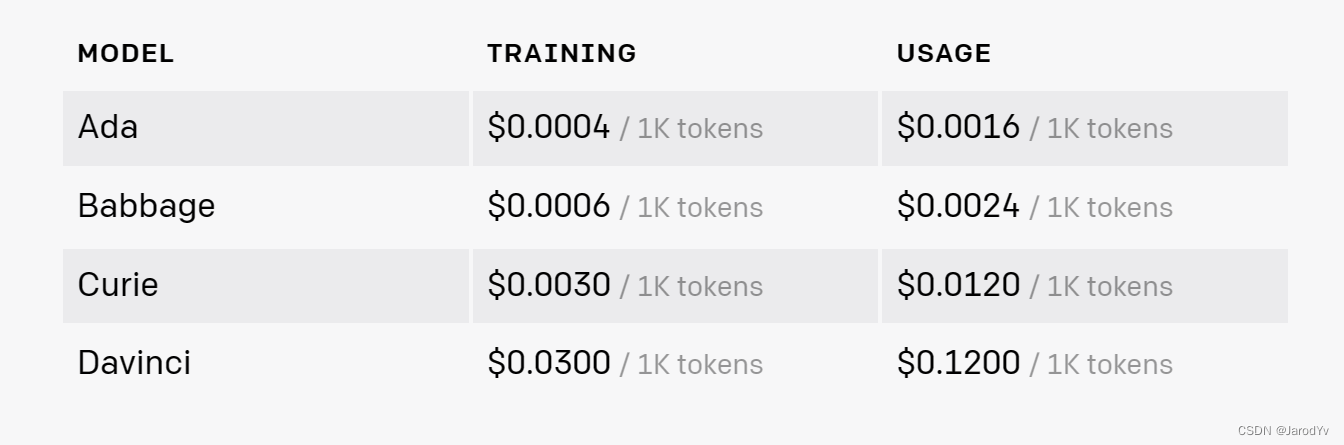Click the TRAINING column header
The image size is (1344, 445).
point(561,53)
